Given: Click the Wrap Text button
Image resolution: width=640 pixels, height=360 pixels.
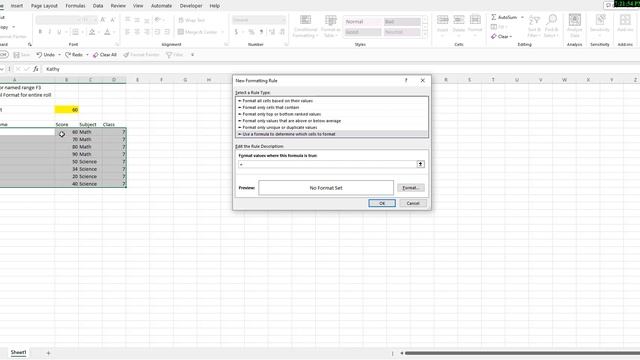Looking at the screenshot, I should (191, 20).
